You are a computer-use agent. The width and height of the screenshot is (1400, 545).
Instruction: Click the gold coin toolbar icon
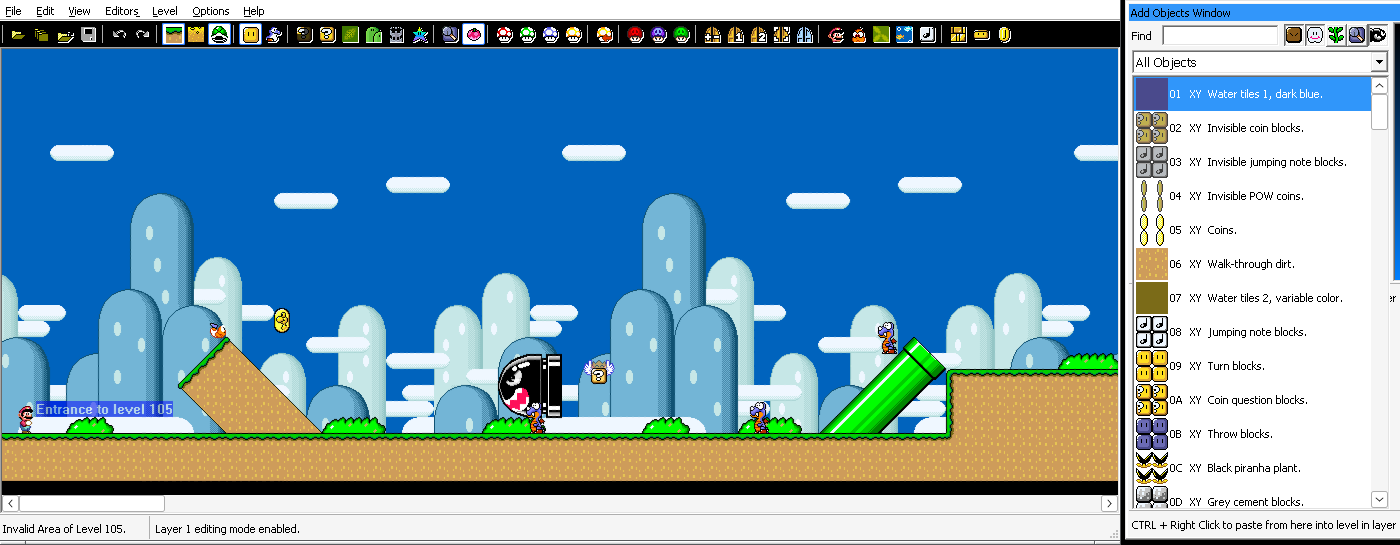coord(1005,35)
